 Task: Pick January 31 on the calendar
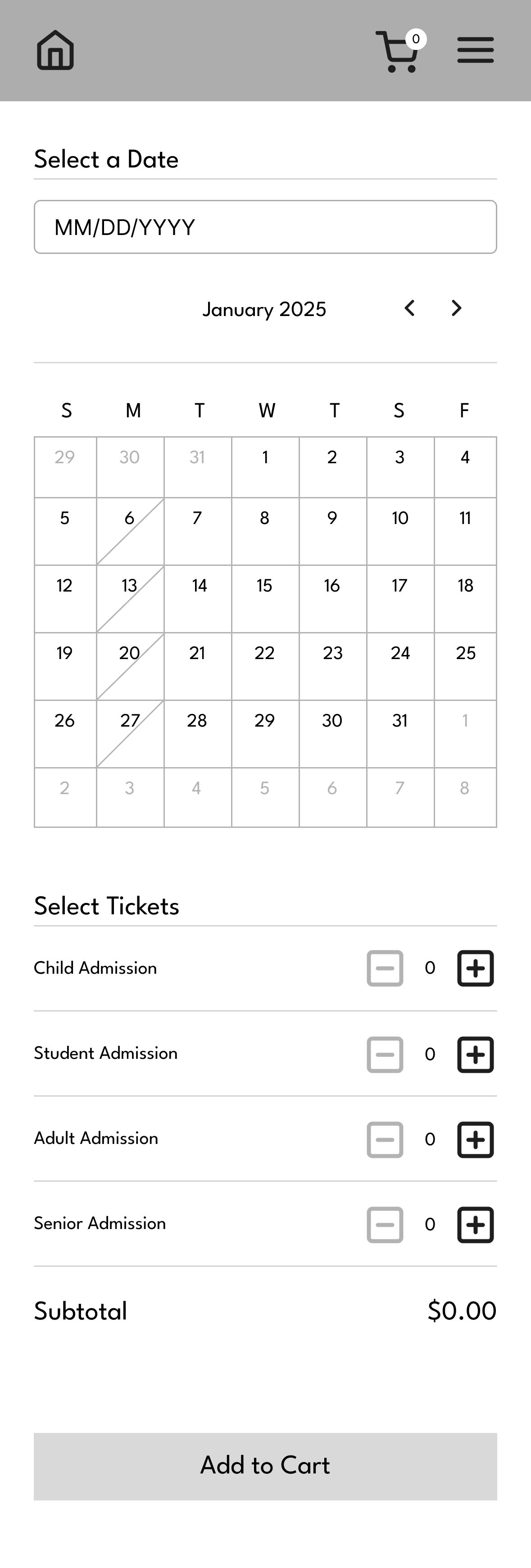pos(400,734)
